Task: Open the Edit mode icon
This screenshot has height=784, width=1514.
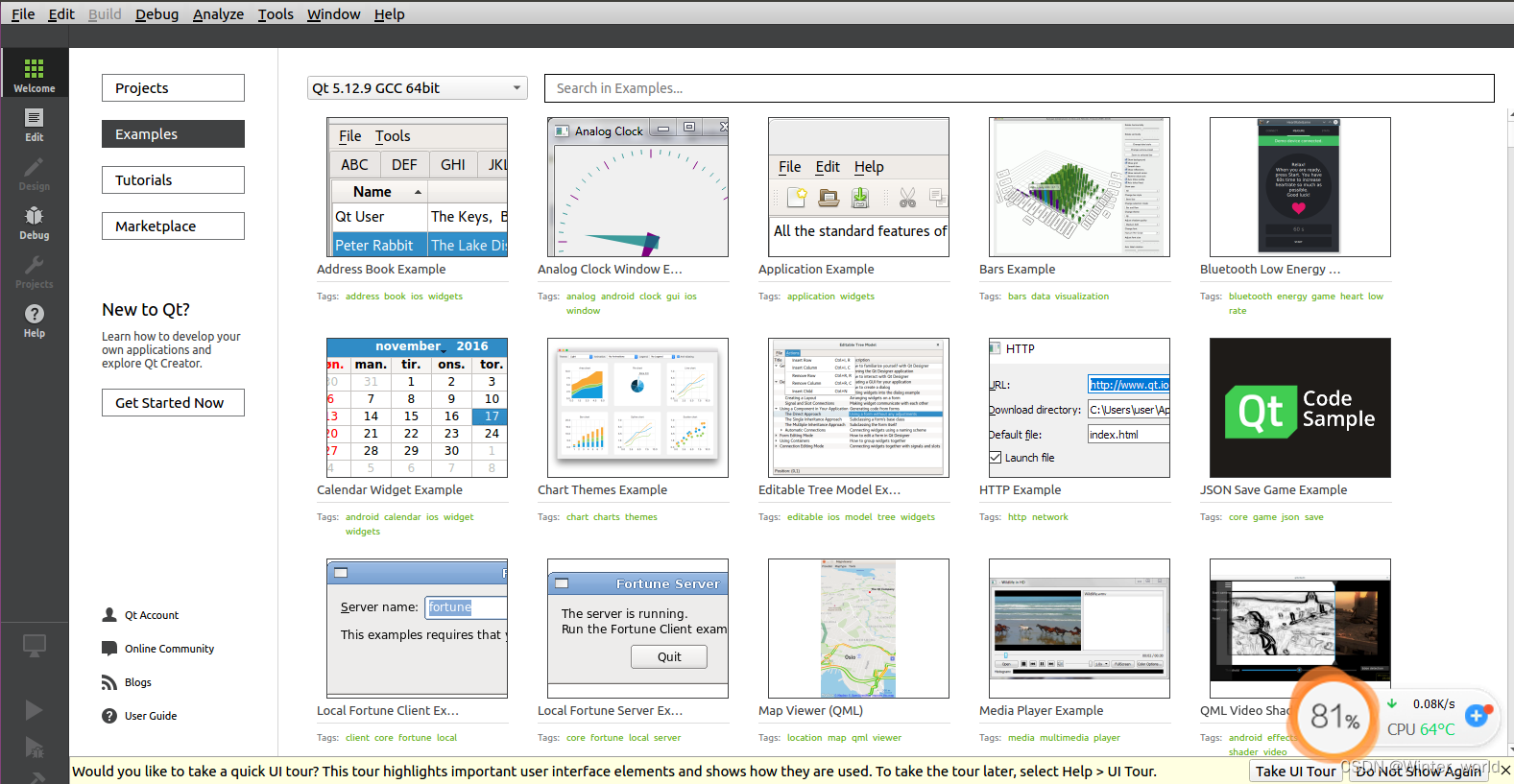Action: (34, 119)
